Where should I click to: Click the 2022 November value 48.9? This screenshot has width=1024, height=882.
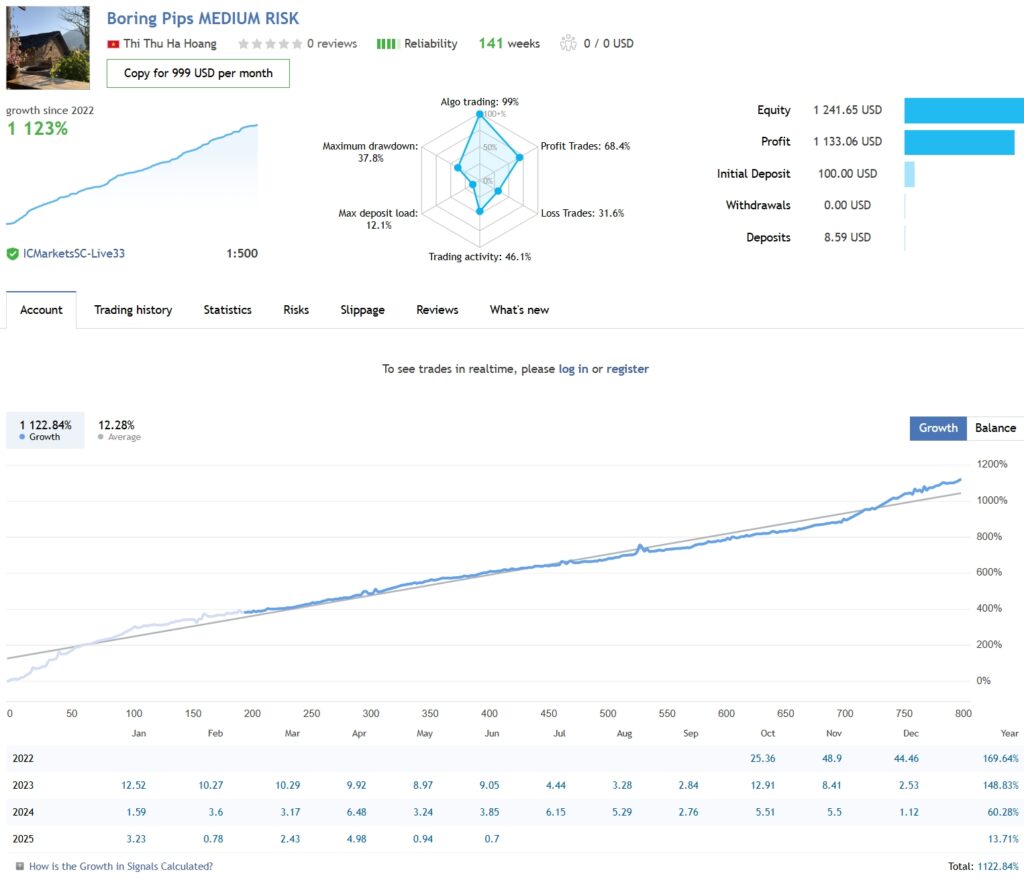[x=831, y=759]
